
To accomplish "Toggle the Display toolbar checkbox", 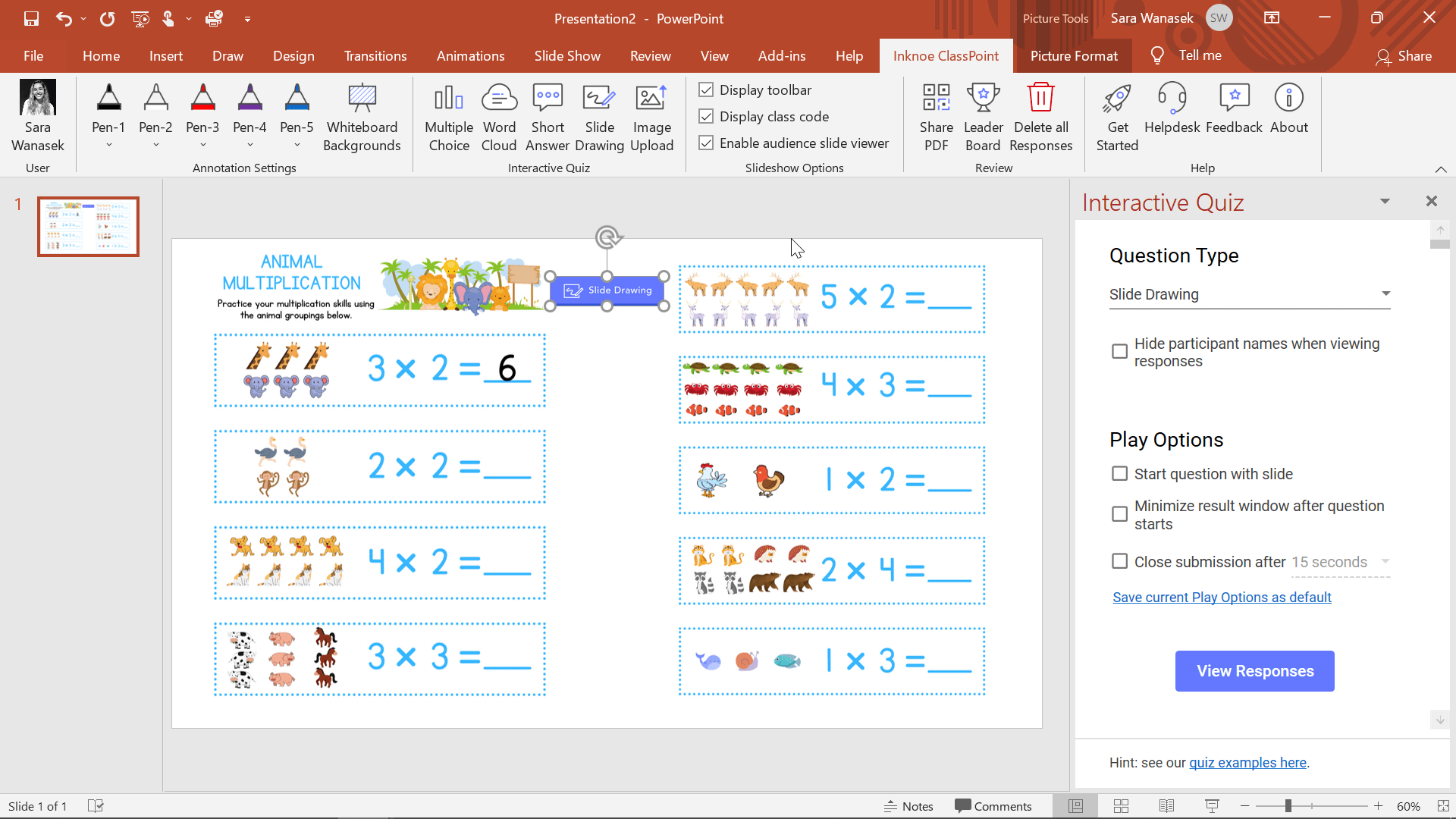I will point(706,90).
